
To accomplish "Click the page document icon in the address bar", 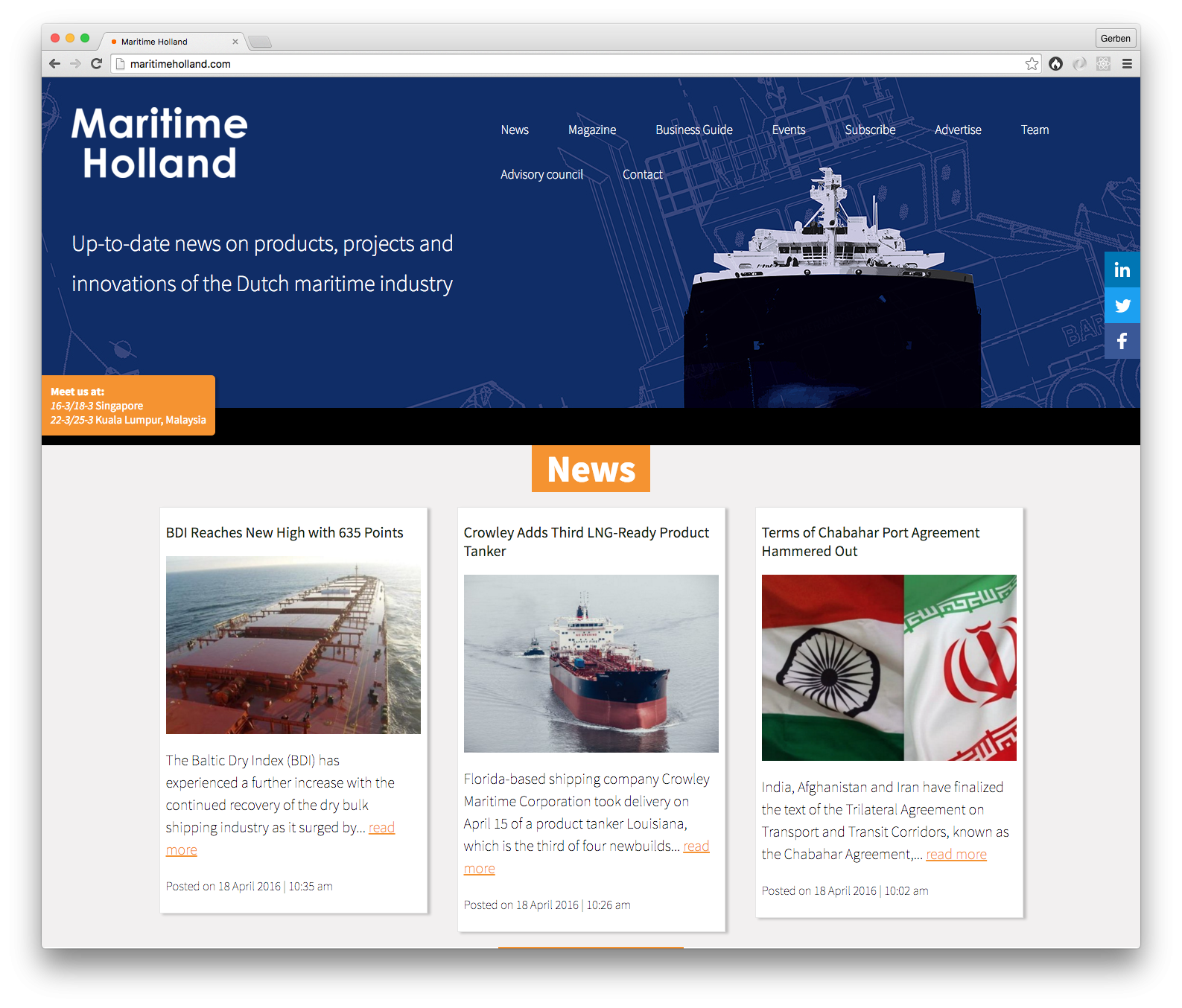I will point(121,64).
